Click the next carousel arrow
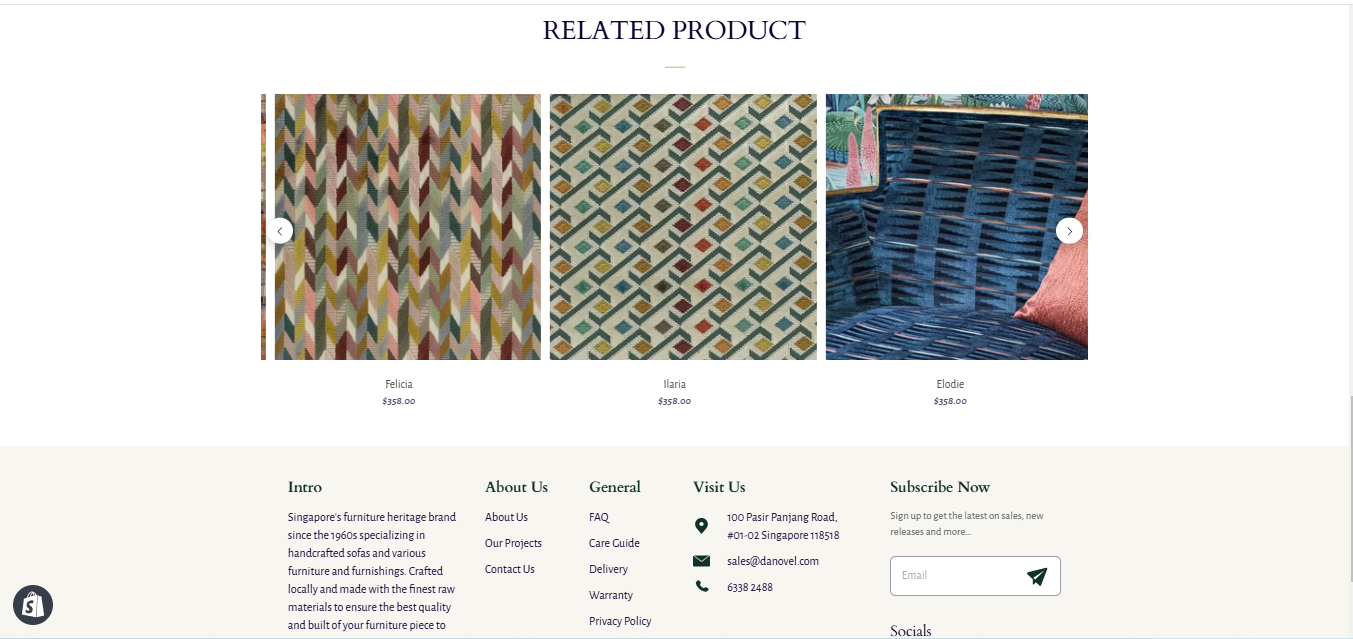The width and height of the screenshot is (1353, 639). pos(1069,231)
